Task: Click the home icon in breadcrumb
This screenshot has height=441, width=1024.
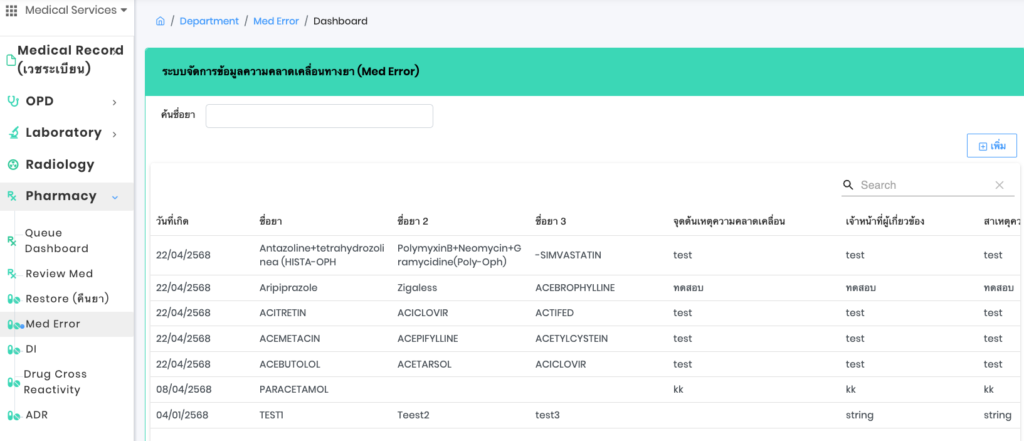Action: coord(161,21)
